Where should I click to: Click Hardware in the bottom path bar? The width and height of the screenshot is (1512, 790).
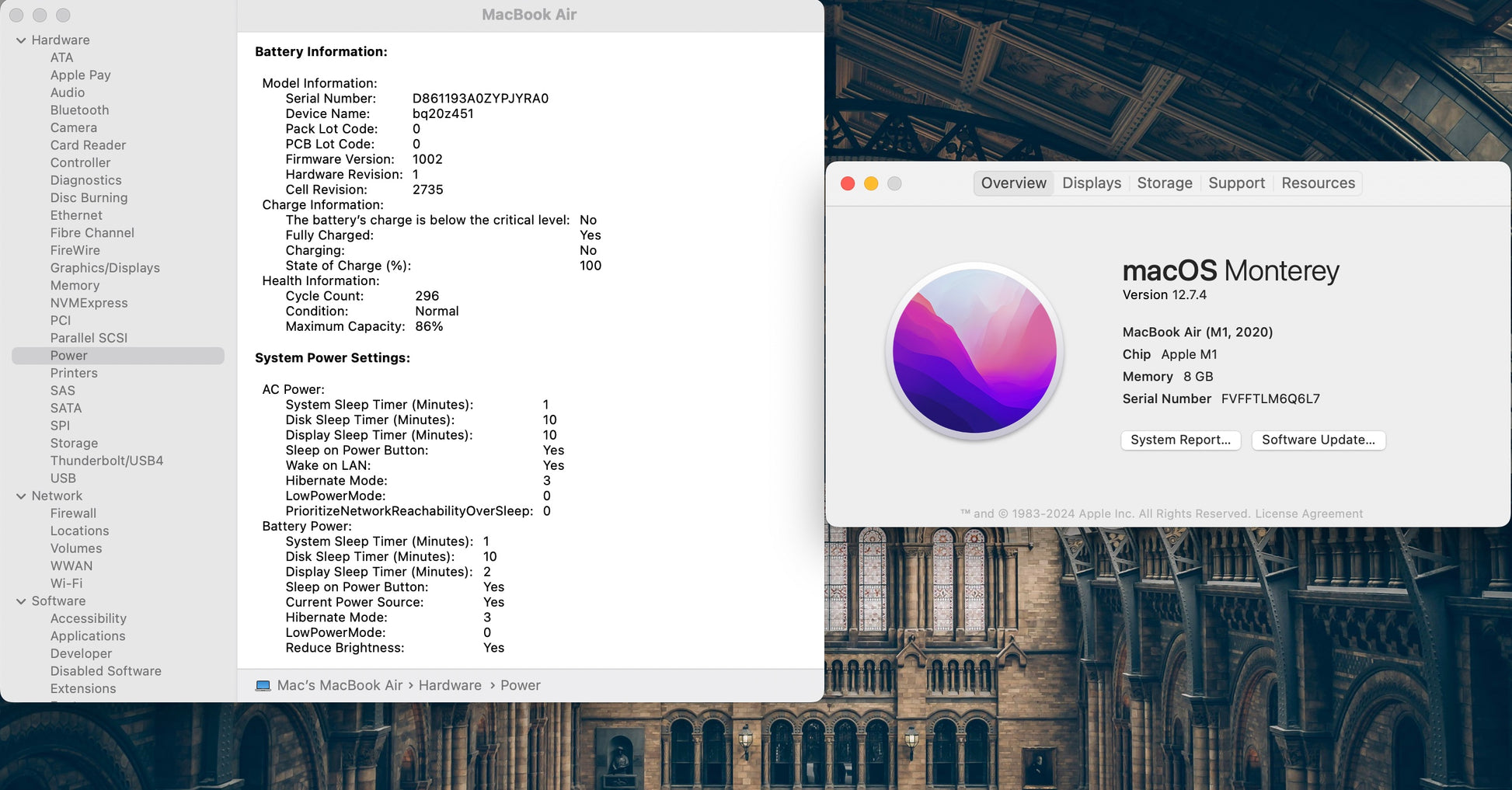tap(450, 686)
